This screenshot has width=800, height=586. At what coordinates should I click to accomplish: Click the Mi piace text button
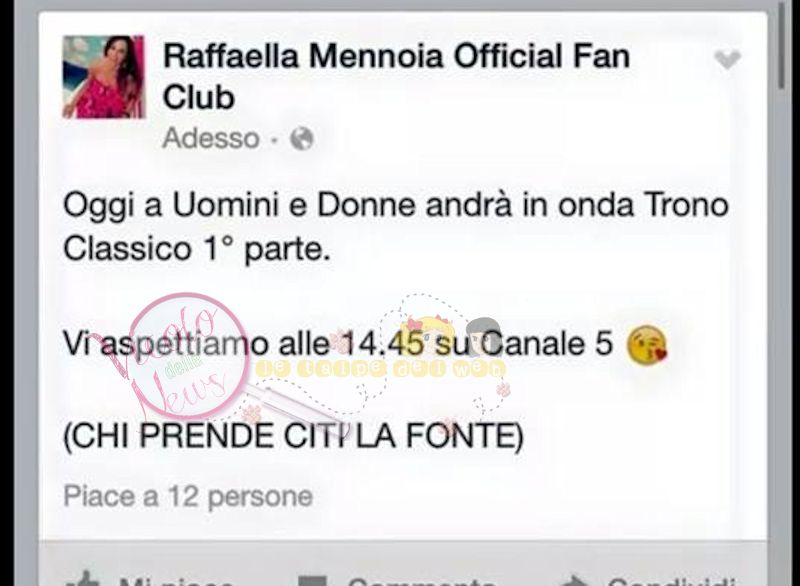176,581
